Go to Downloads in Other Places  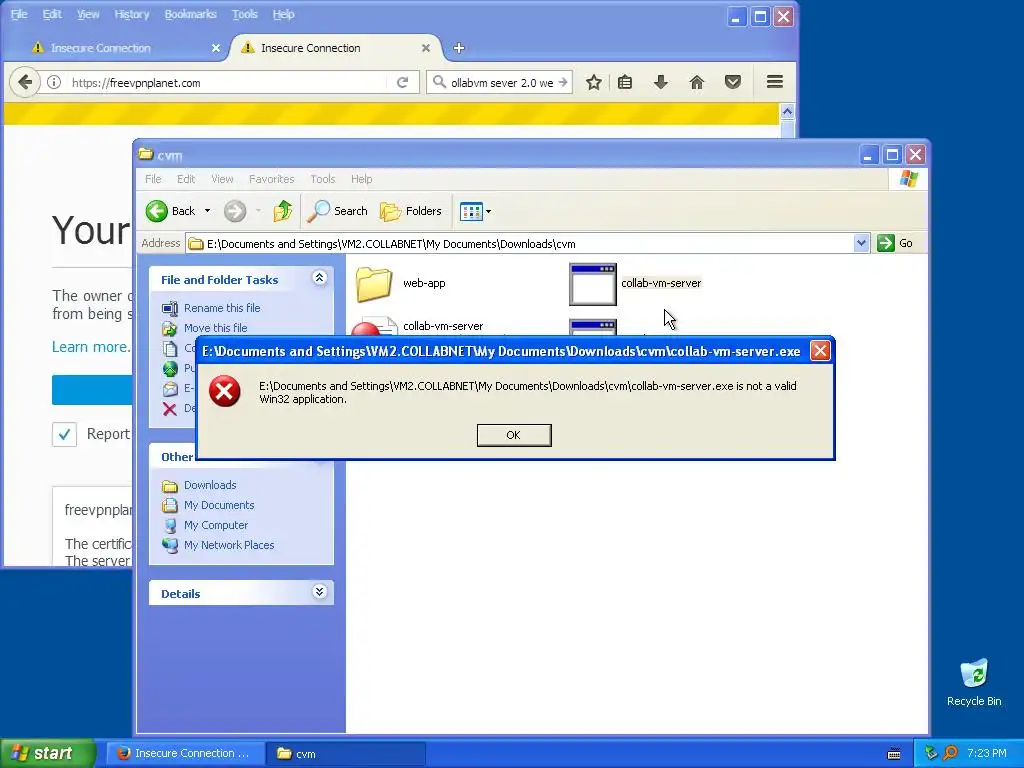point(210,485)
